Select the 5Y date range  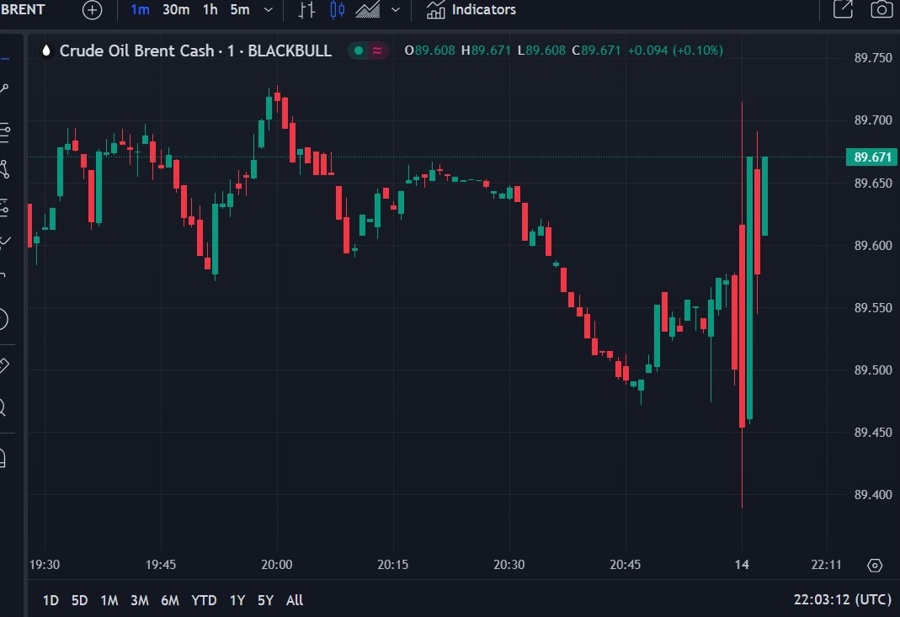(265, 600)
